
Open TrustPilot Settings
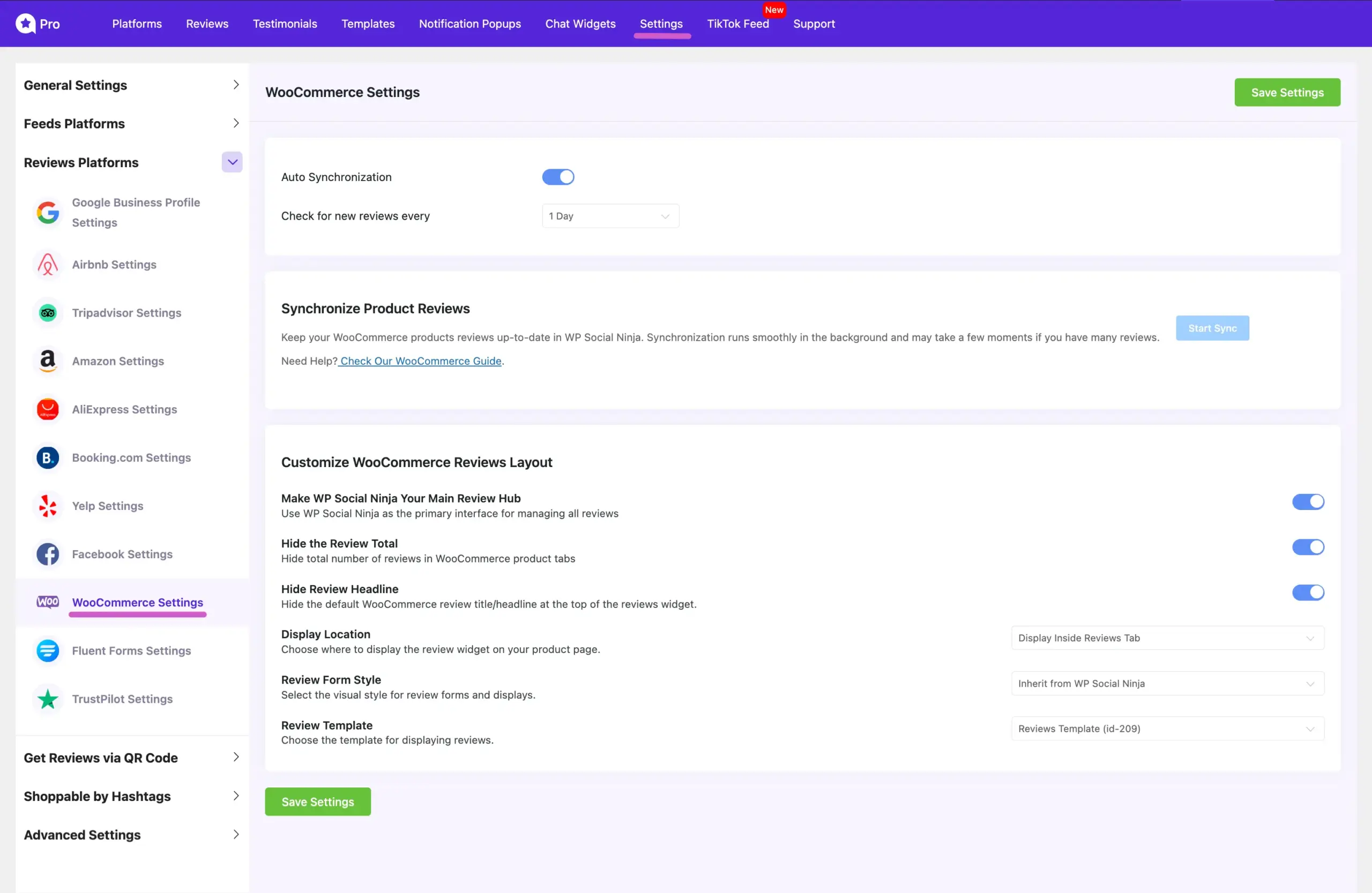(x=122, y=699)
